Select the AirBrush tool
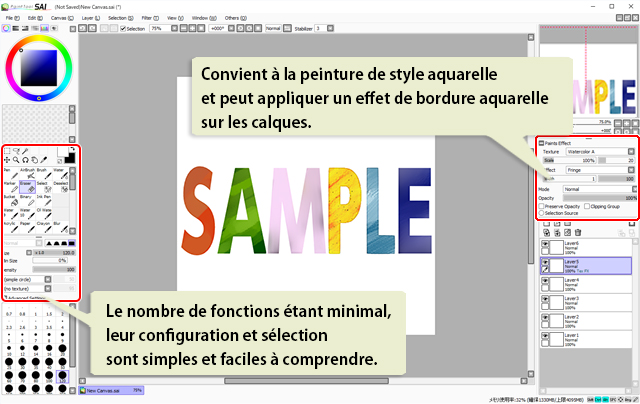 tap(28, 173)
